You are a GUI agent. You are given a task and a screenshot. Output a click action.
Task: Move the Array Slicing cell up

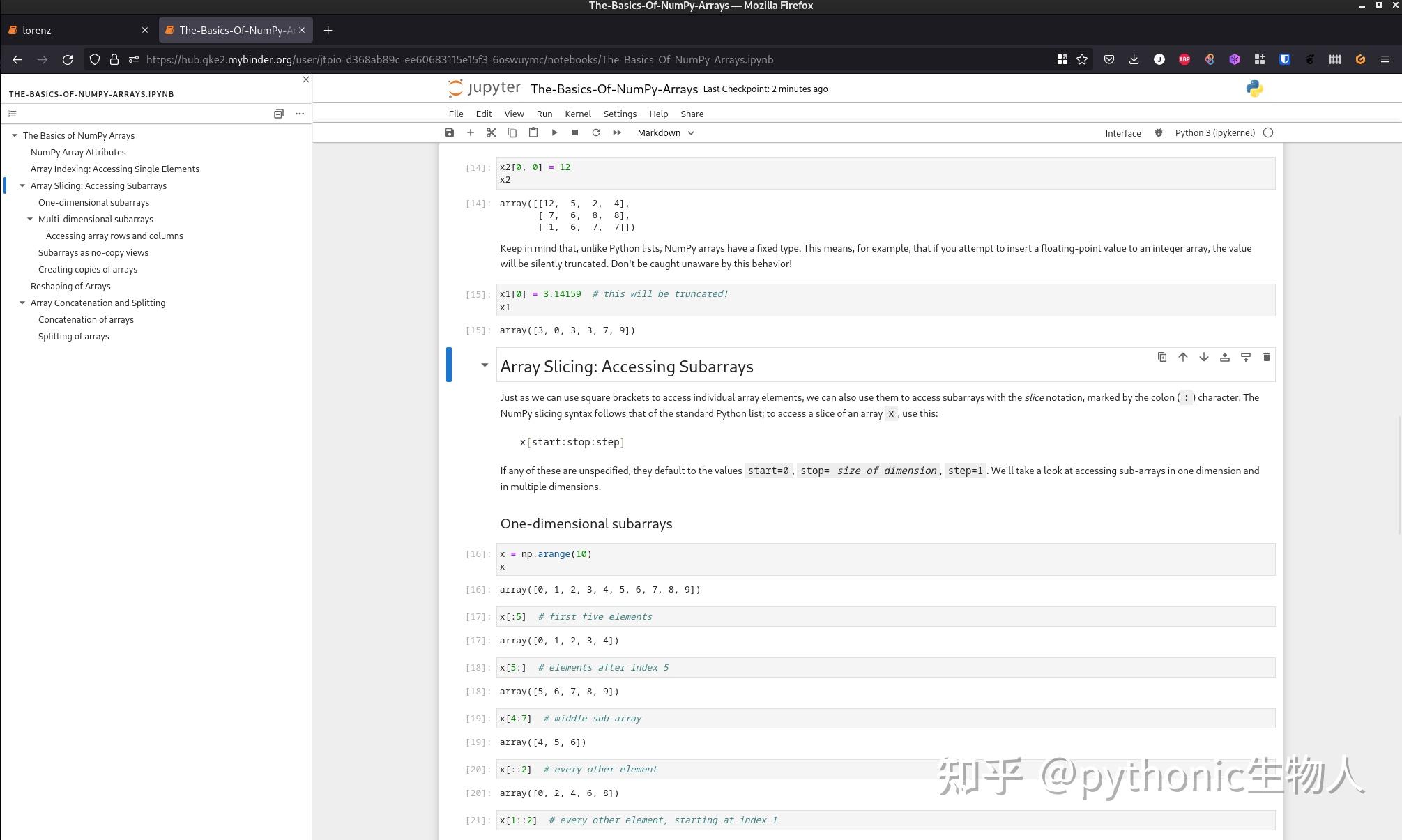[x=1182, y=357]
